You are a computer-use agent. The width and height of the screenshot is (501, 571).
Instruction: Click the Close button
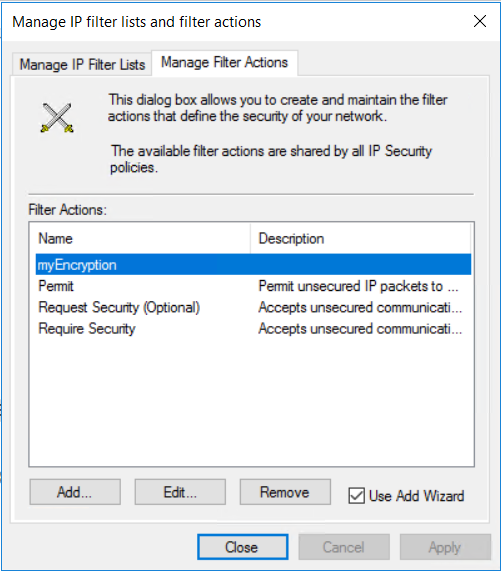242,547
